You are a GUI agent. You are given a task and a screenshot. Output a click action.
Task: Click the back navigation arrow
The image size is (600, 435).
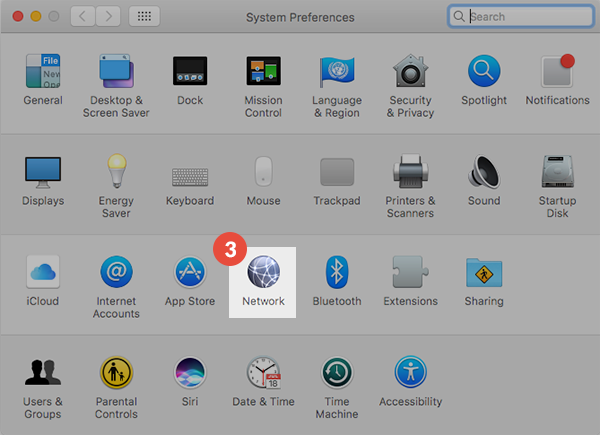82,17
